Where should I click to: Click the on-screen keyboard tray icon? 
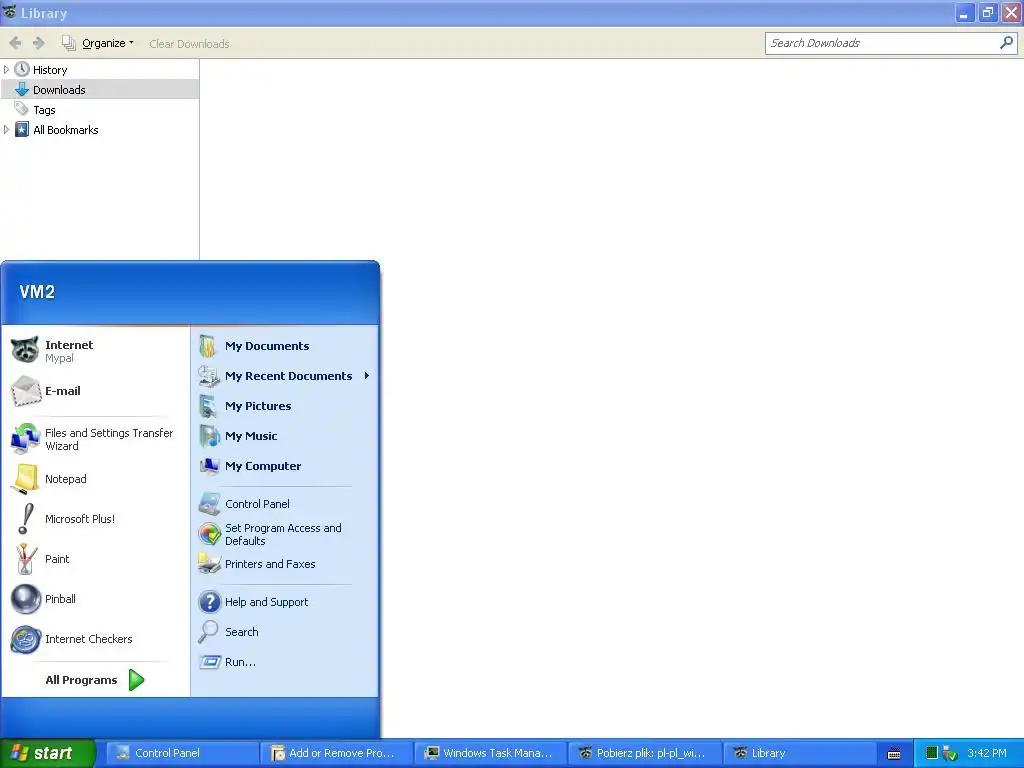(x=894, y=754)
